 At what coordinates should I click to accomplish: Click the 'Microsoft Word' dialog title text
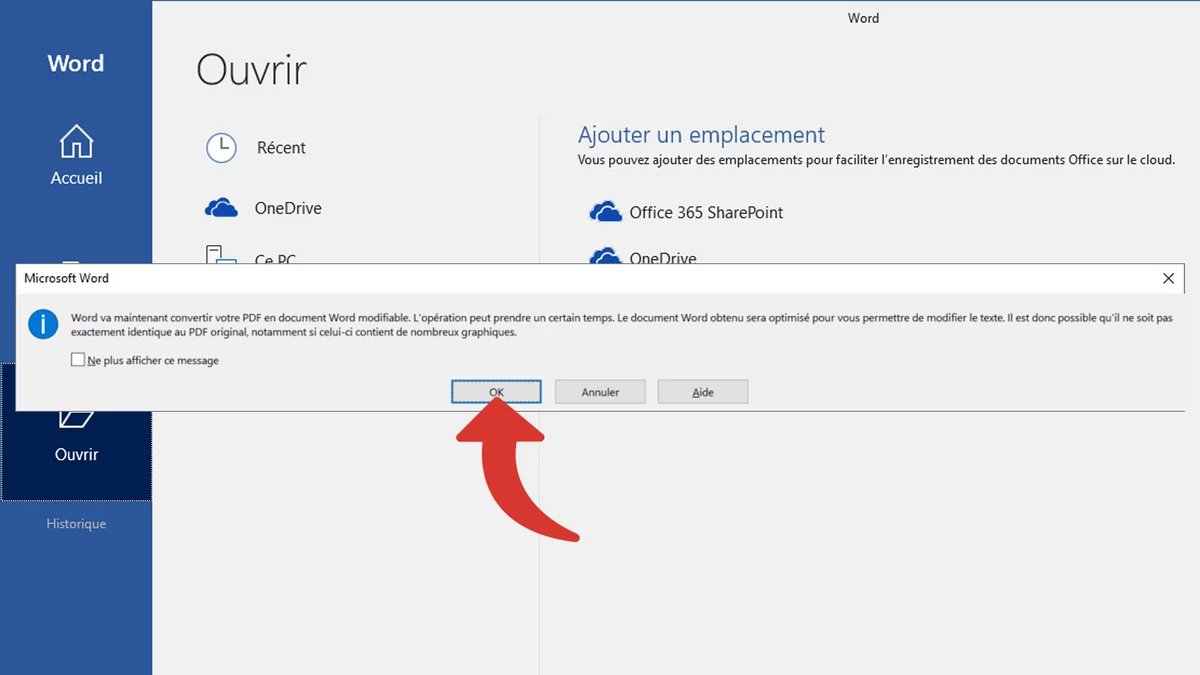coord(67,278)
